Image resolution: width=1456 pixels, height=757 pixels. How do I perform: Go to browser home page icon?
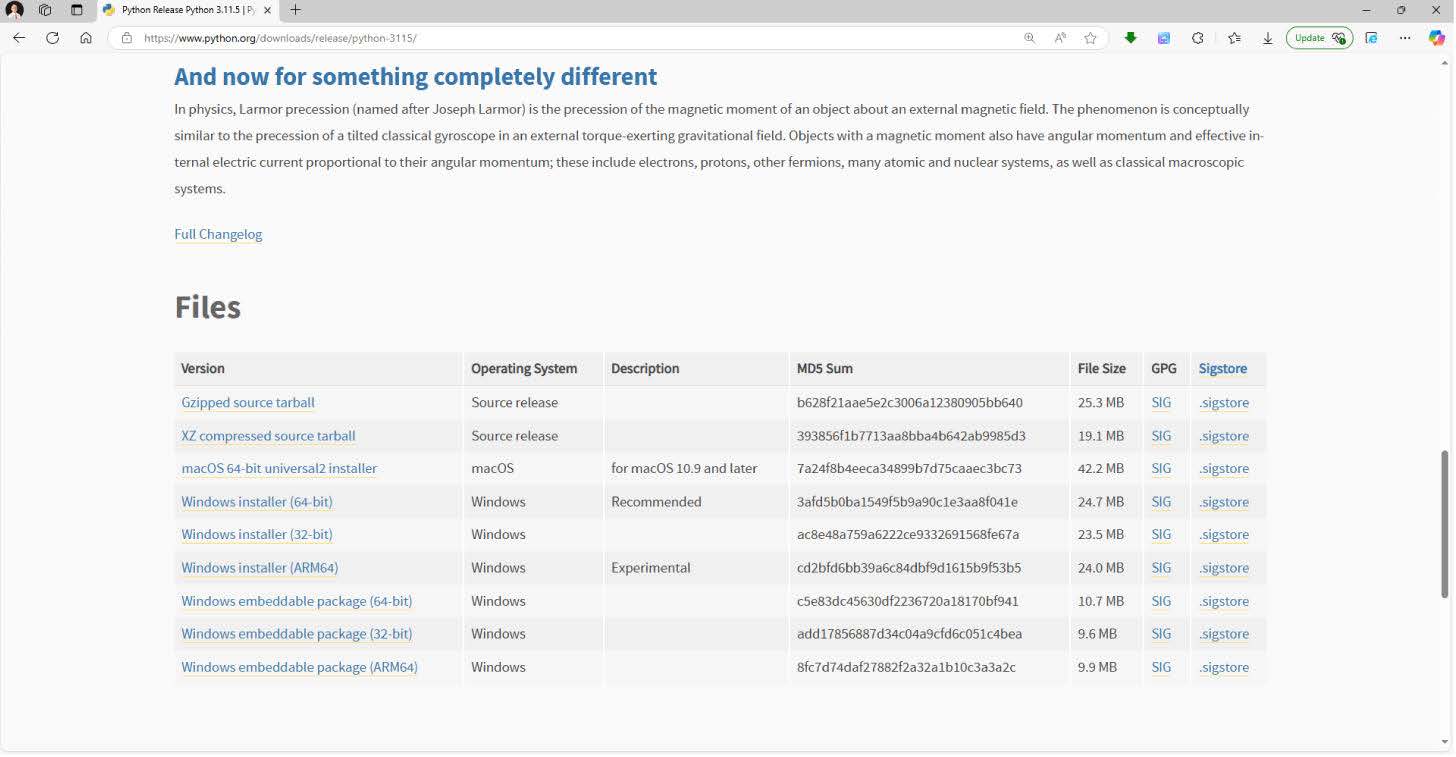pyautogui.click(x=86, y=38)
